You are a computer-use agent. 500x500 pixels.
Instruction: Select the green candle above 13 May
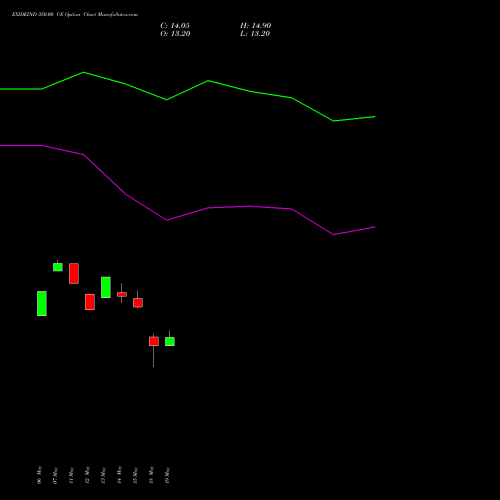[106, 287]
